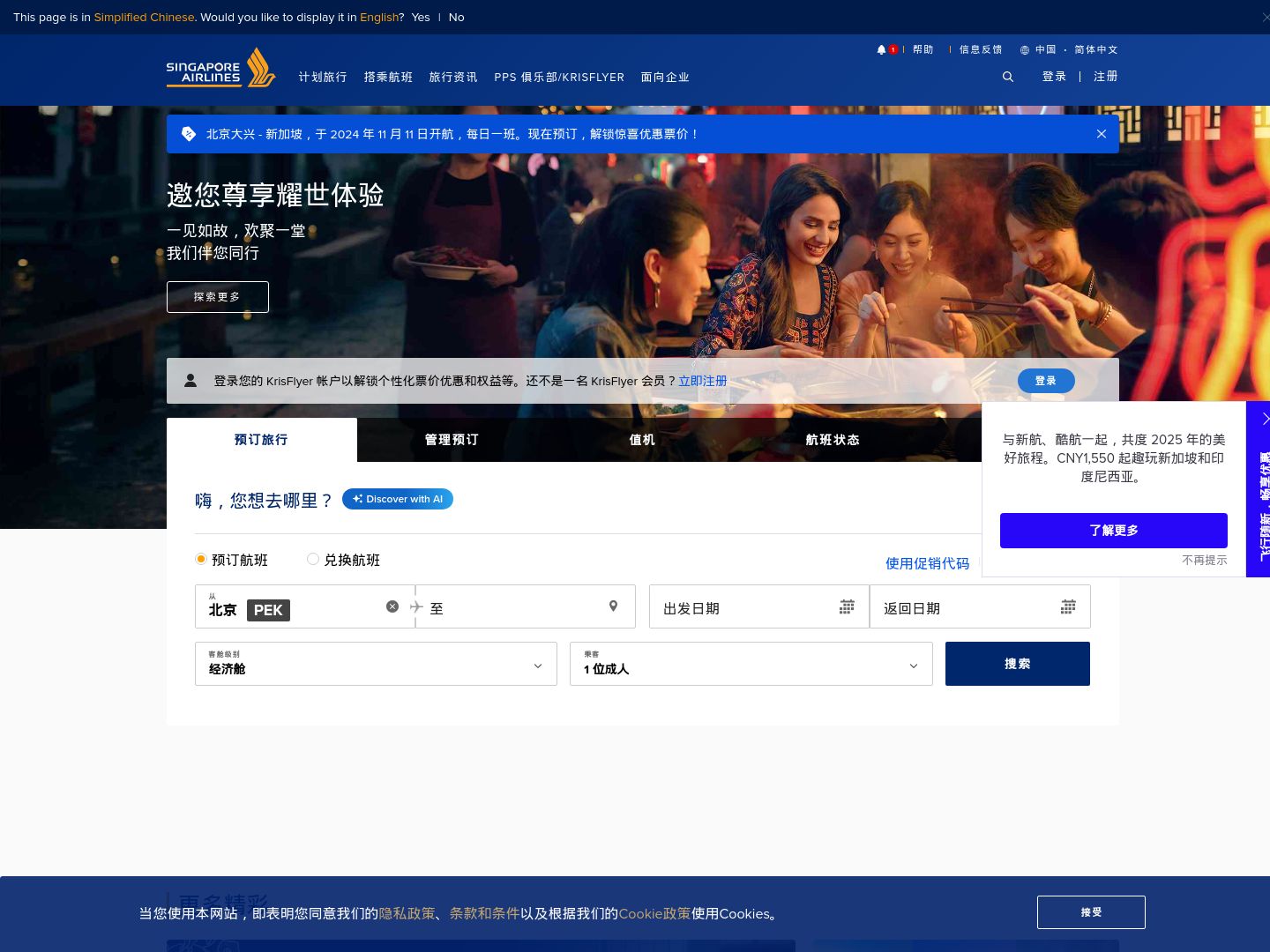This screenshot has width=1270, height=952.
Task: Click the 返回日期 date field
Action: pyautogui.click(x=980, y=606)
